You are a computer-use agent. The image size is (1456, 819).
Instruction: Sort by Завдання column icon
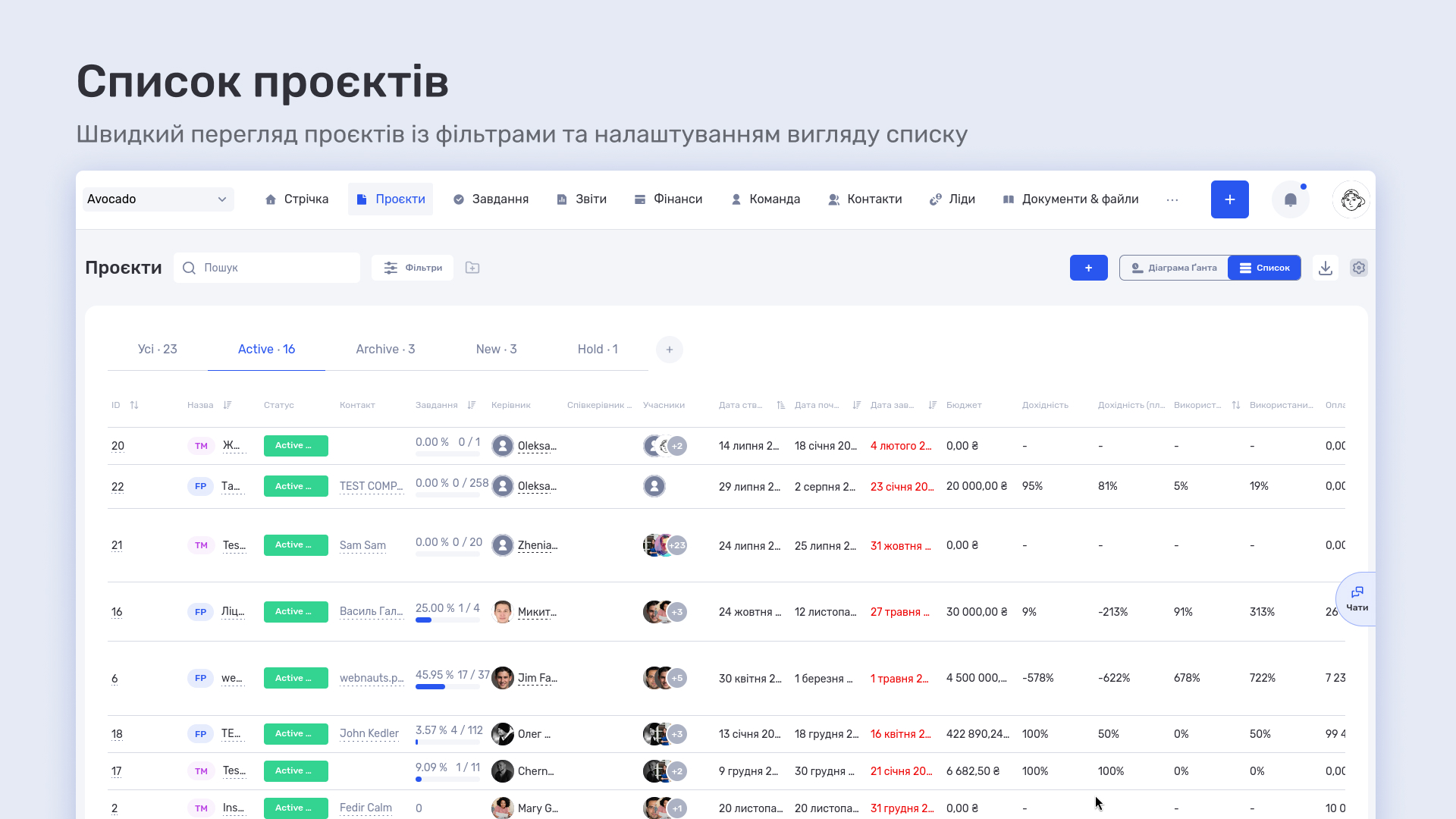(471, 405)
